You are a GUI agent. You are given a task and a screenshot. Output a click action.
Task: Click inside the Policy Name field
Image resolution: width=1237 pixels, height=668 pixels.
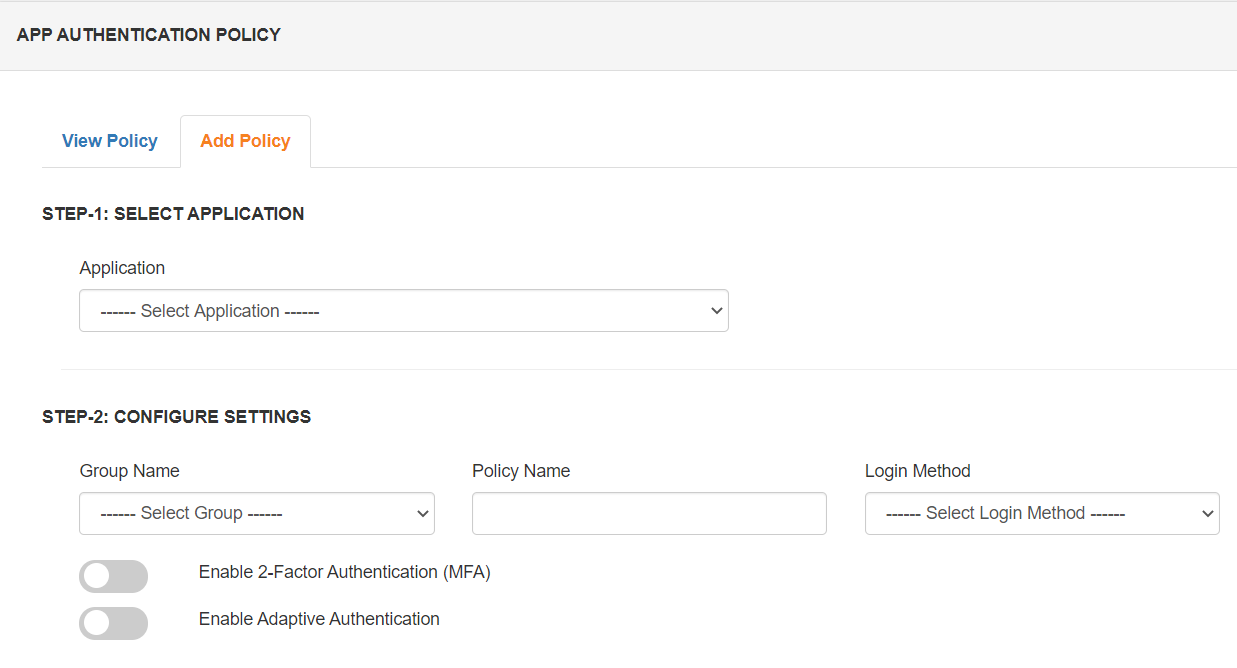click(648, 513)
